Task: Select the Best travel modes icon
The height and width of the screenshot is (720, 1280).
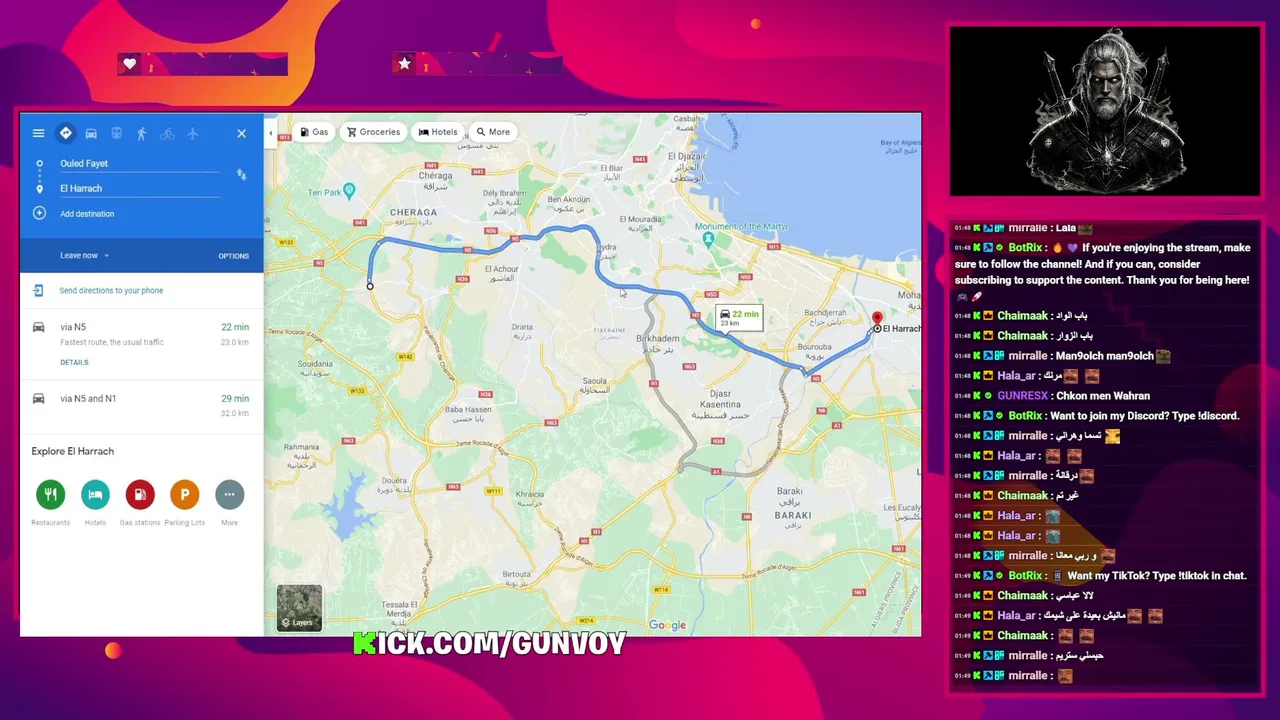Action: (65, 133)
